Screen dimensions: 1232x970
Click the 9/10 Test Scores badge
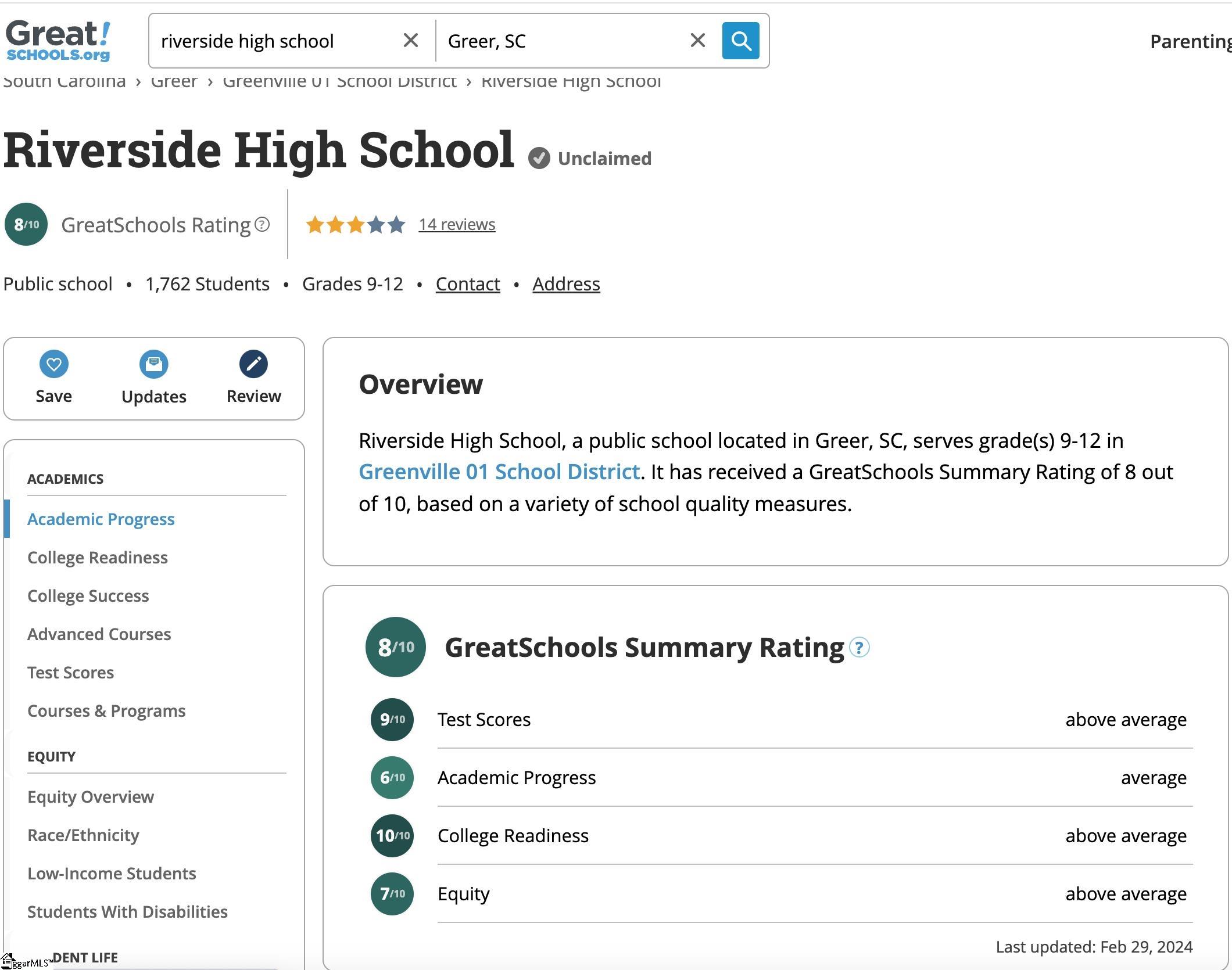(392, 720)
